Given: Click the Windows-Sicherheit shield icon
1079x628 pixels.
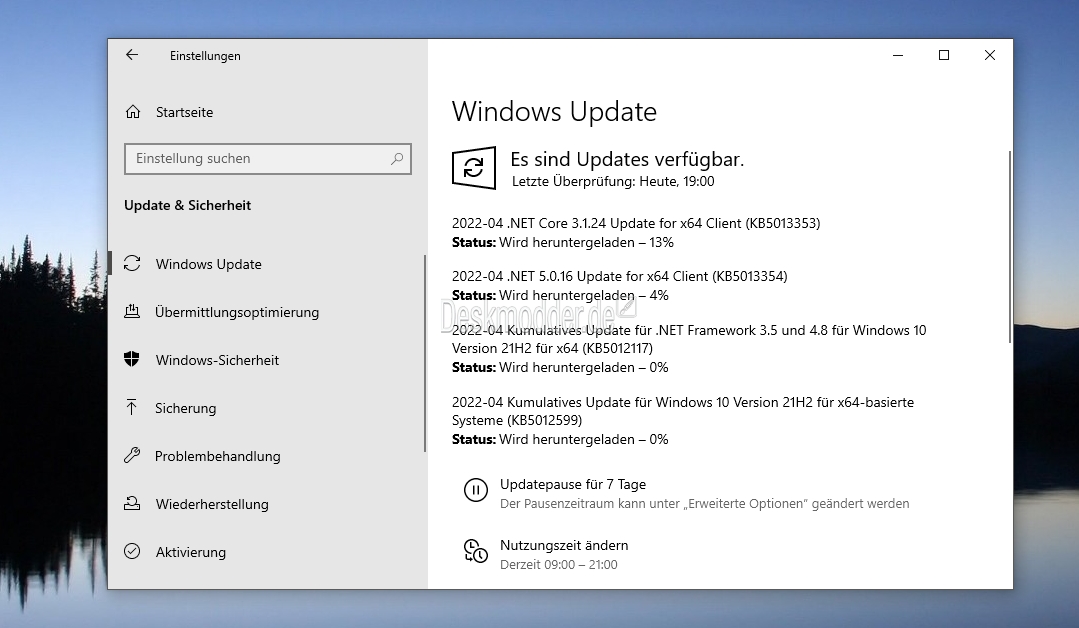Looking at the screenshot, I should [132, 360].
